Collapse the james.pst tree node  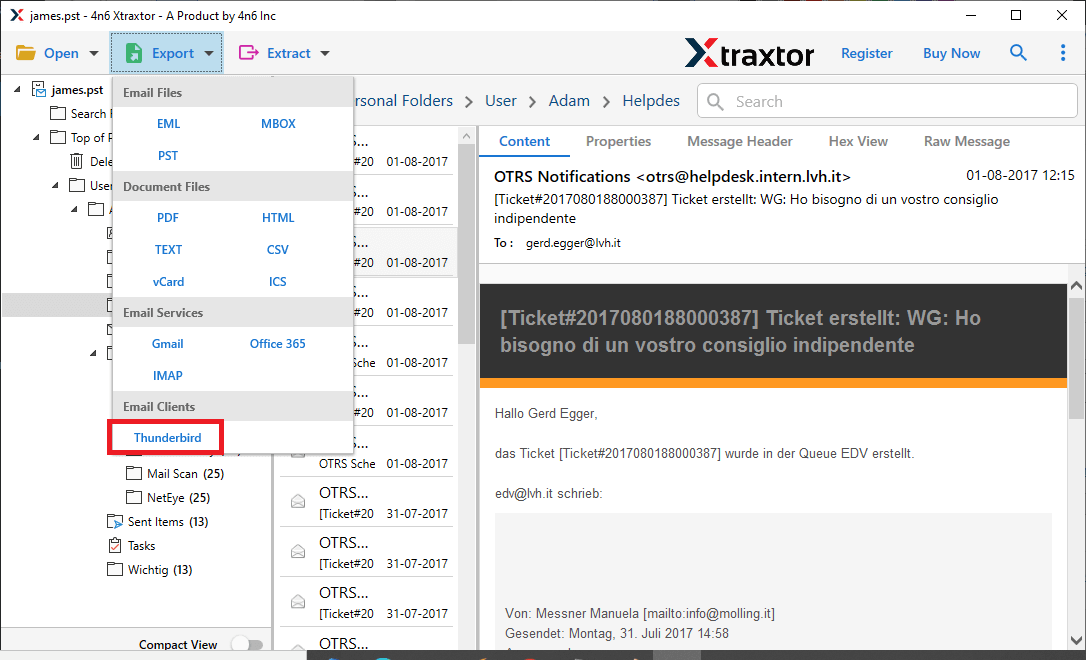tap(18, 89)
